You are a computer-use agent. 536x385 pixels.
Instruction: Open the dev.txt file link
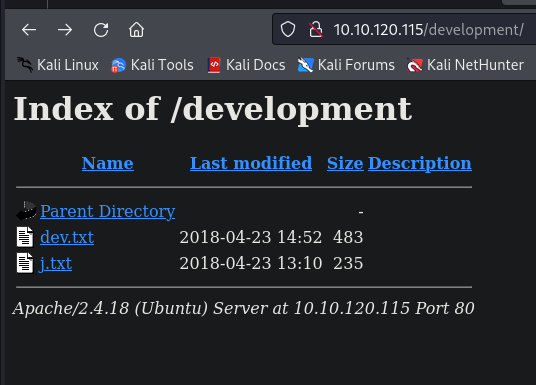click(x=67, y=237)
